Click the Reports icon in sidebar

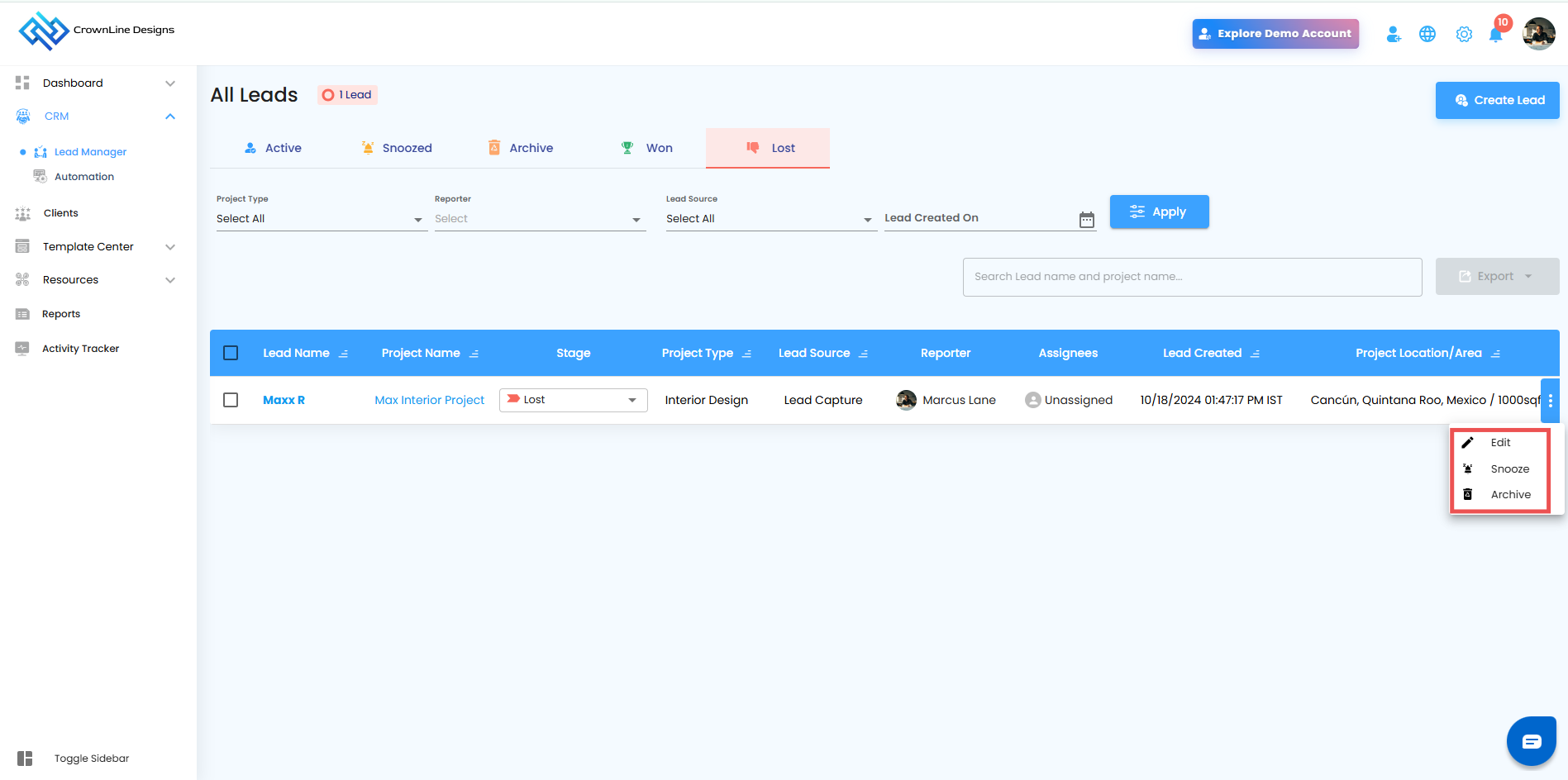coord(22,314)
